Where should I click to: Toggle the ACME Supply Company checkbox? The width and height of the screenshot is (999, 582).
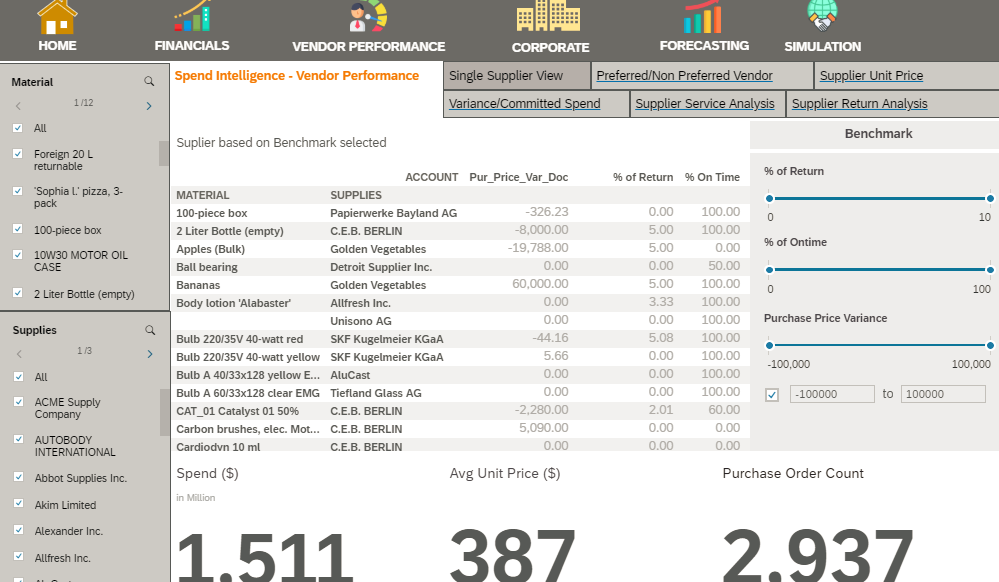coord(18,402)
